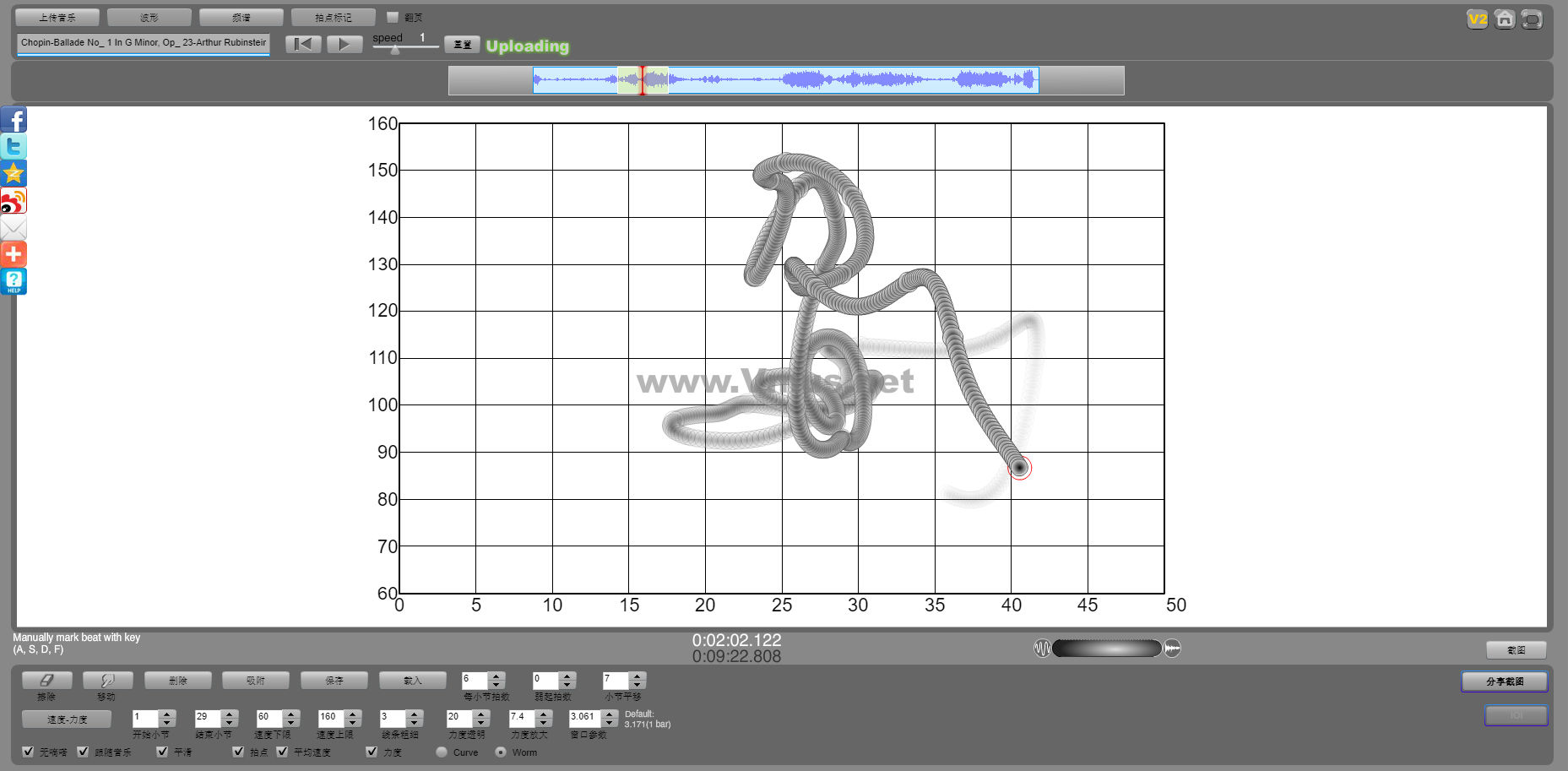Enable the 翻页 checkbox
This screenshot has height=771, width=1568.
[x=393, y=17]
